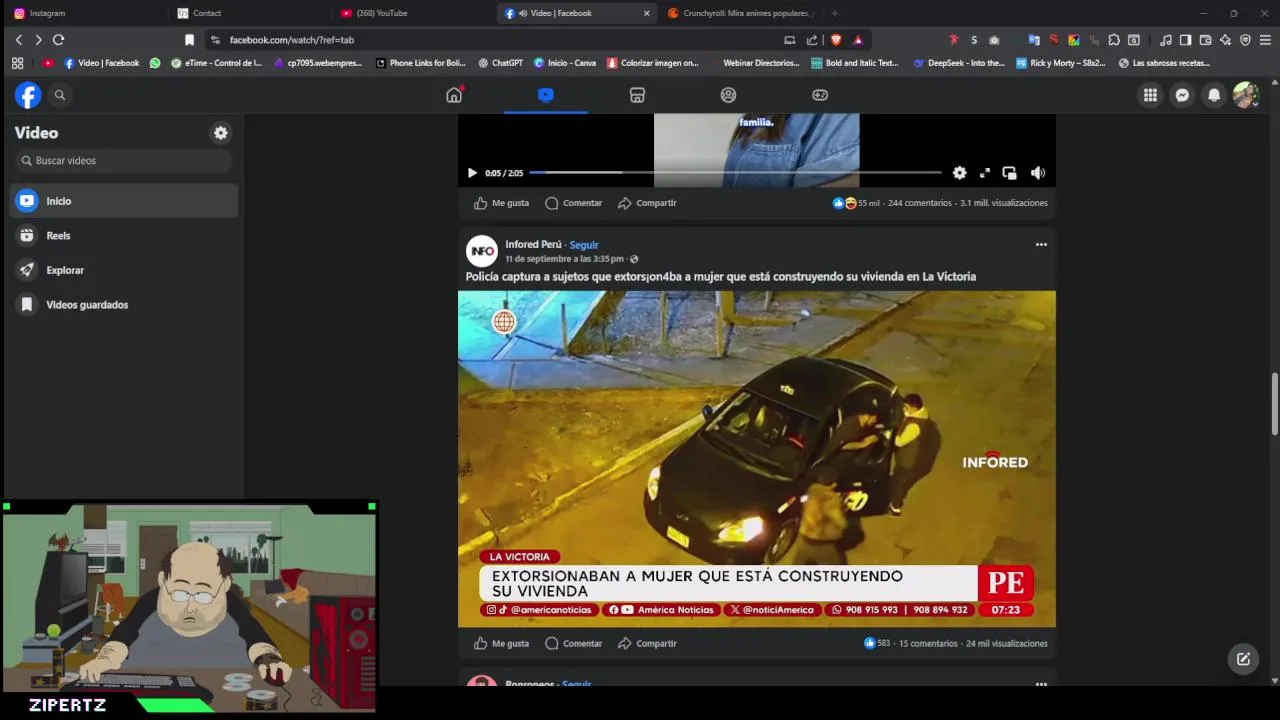The height and width of the screenshot is (720, 1280).
Task: Go back in the browser
Action: pyautogui.click(x=18, y=40)
